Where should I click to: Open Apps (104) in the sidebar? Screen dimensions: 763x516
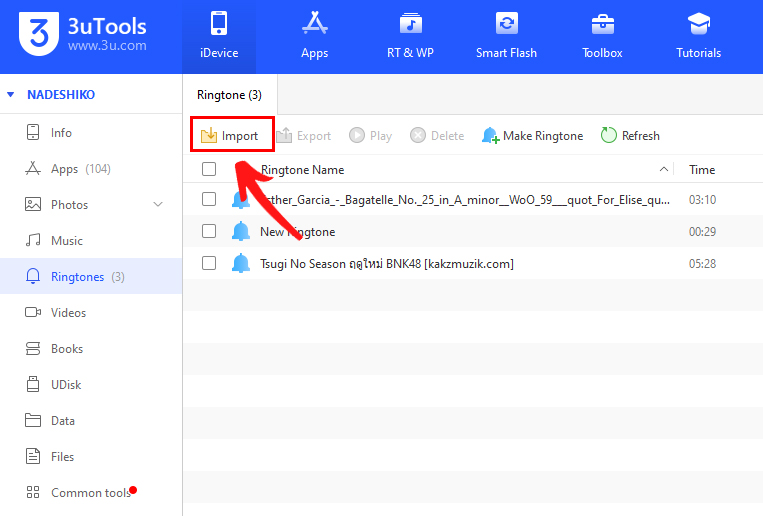[x=91, y=168]
